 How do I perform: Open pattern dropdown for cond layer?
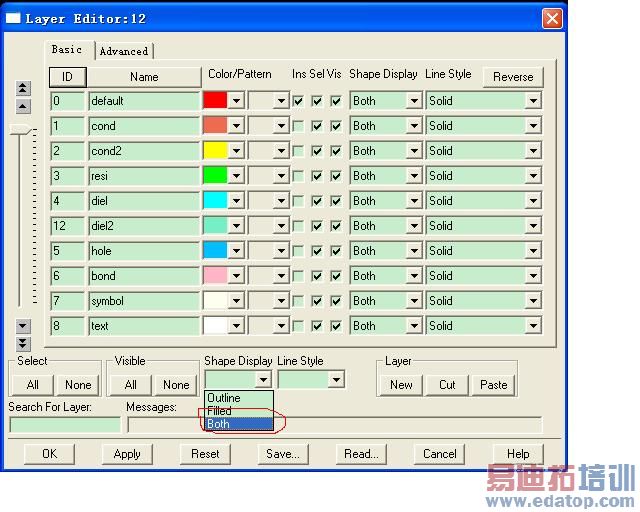(x=281, y=126)
